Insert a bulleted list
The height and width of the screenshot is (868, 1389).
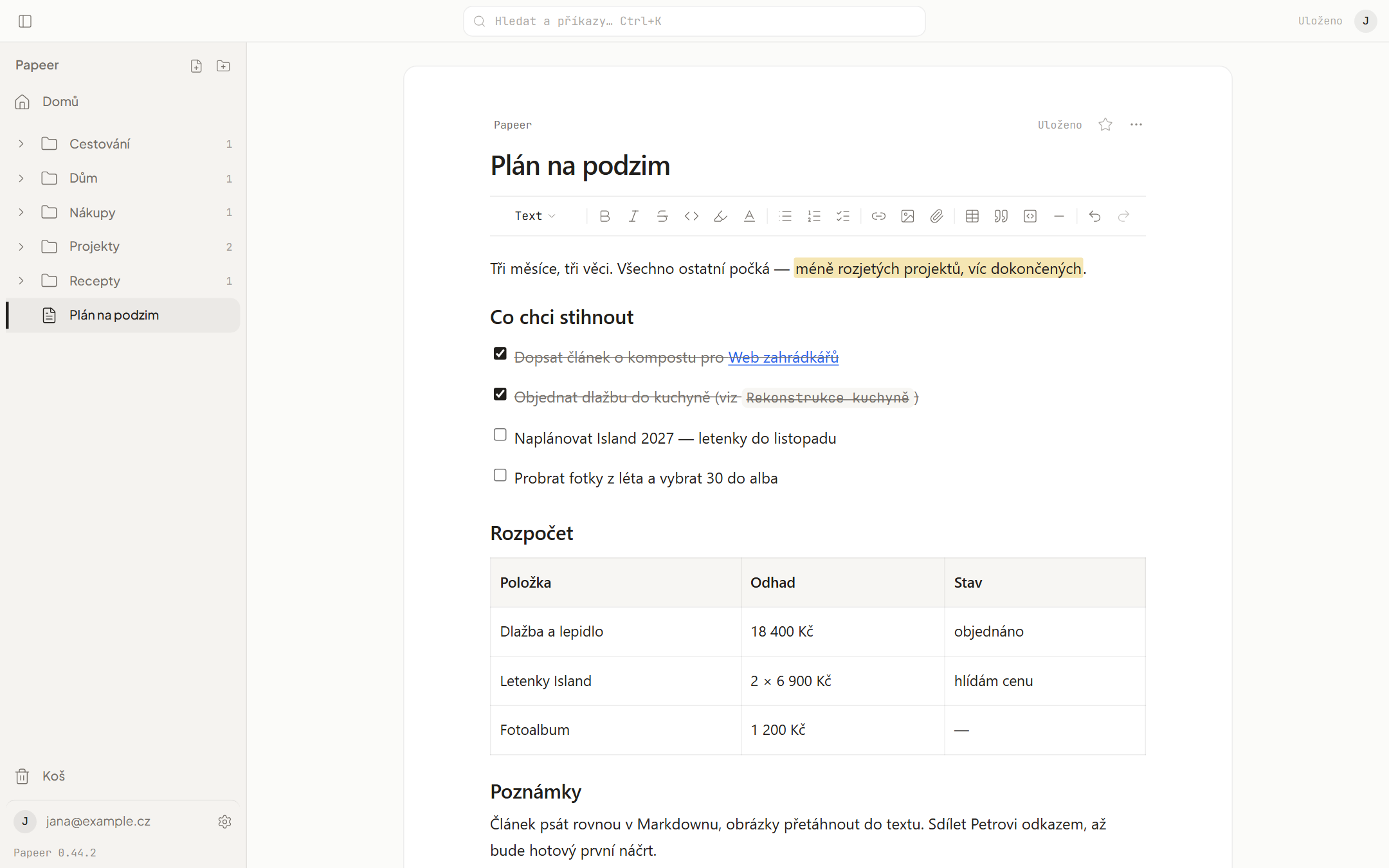(x=785, y=216)
